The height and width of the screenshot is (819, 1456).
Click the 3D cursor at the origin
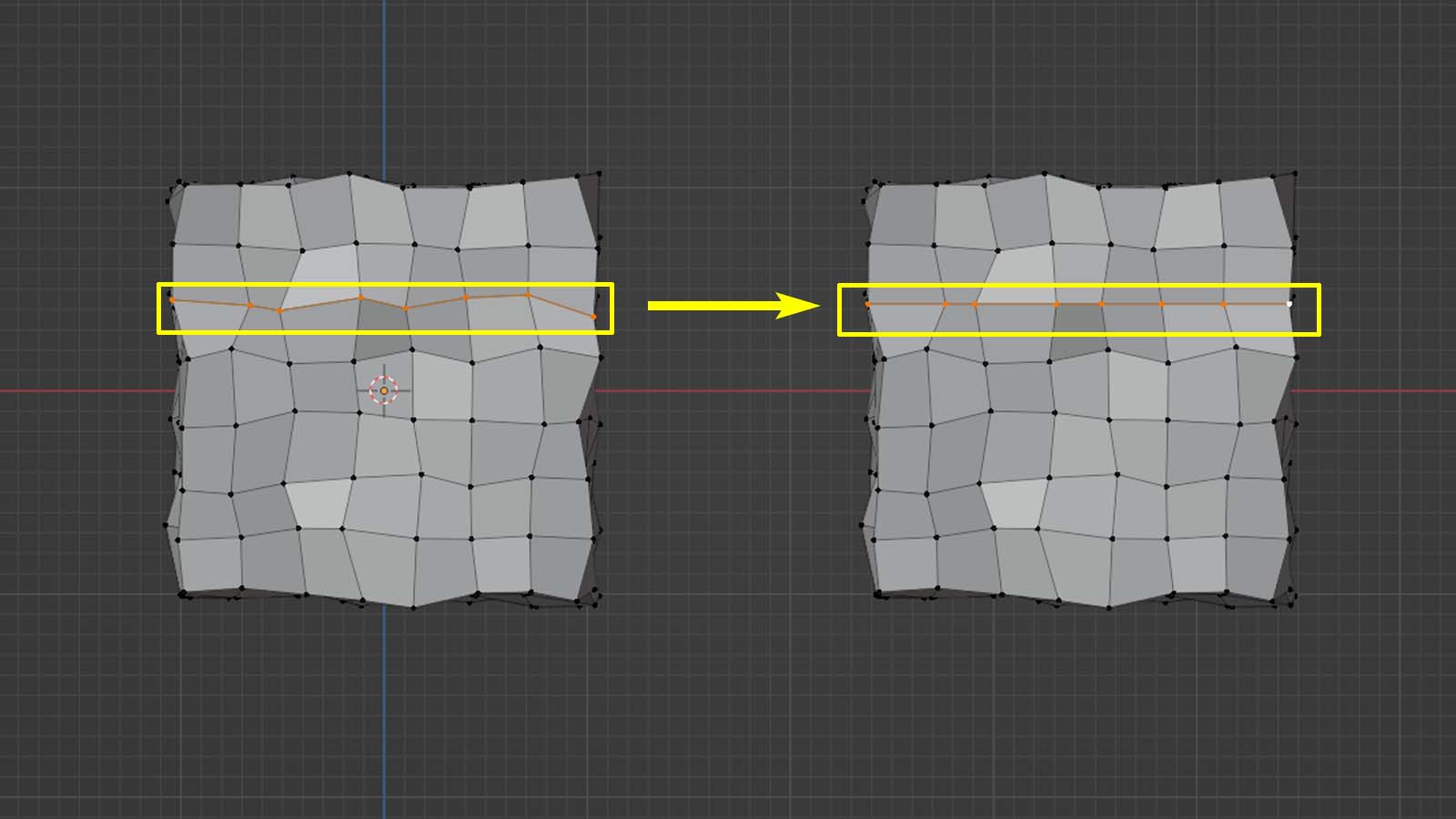coord(384,390)
